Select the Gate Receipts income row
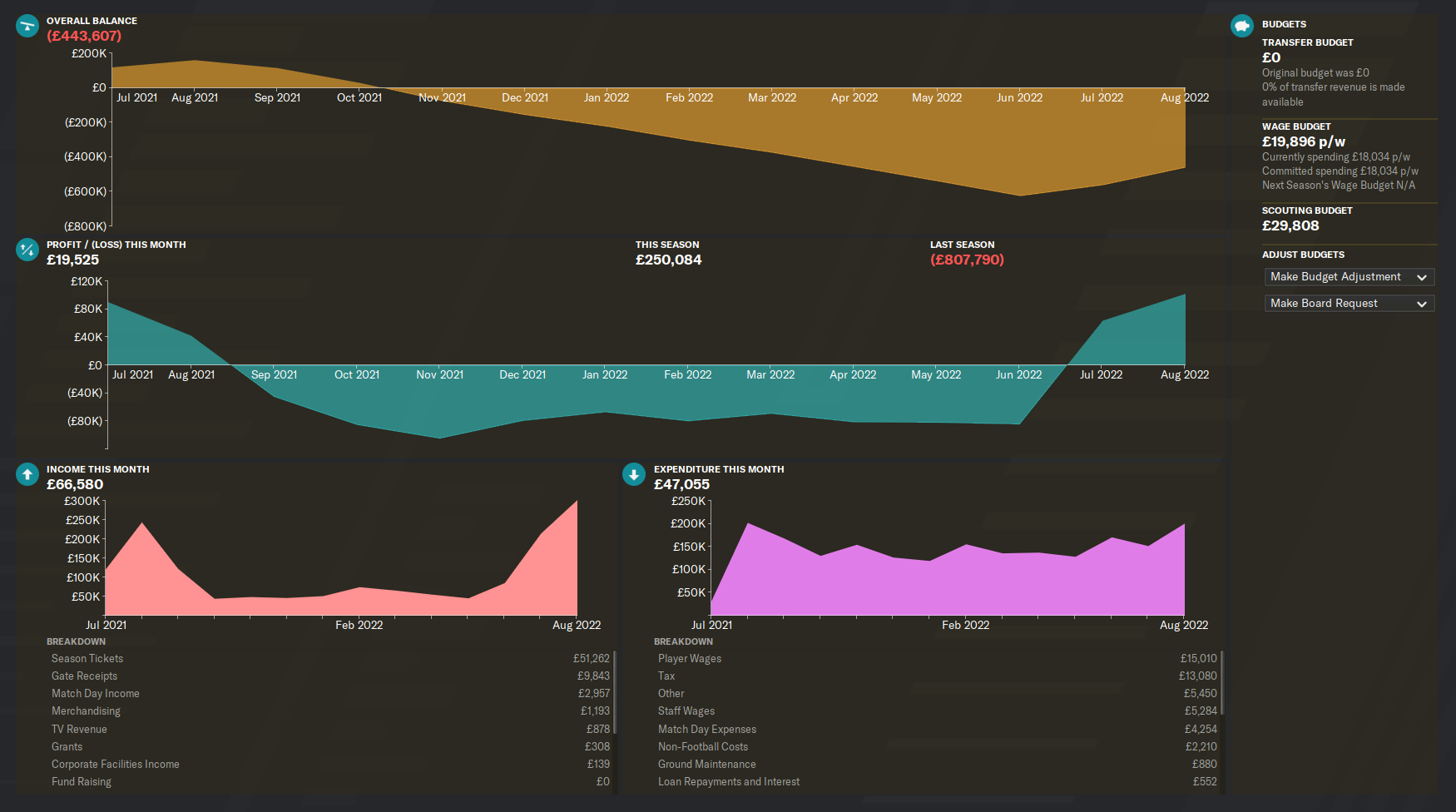This screenshot has height=812, width=1456. (x=330, y=676)
